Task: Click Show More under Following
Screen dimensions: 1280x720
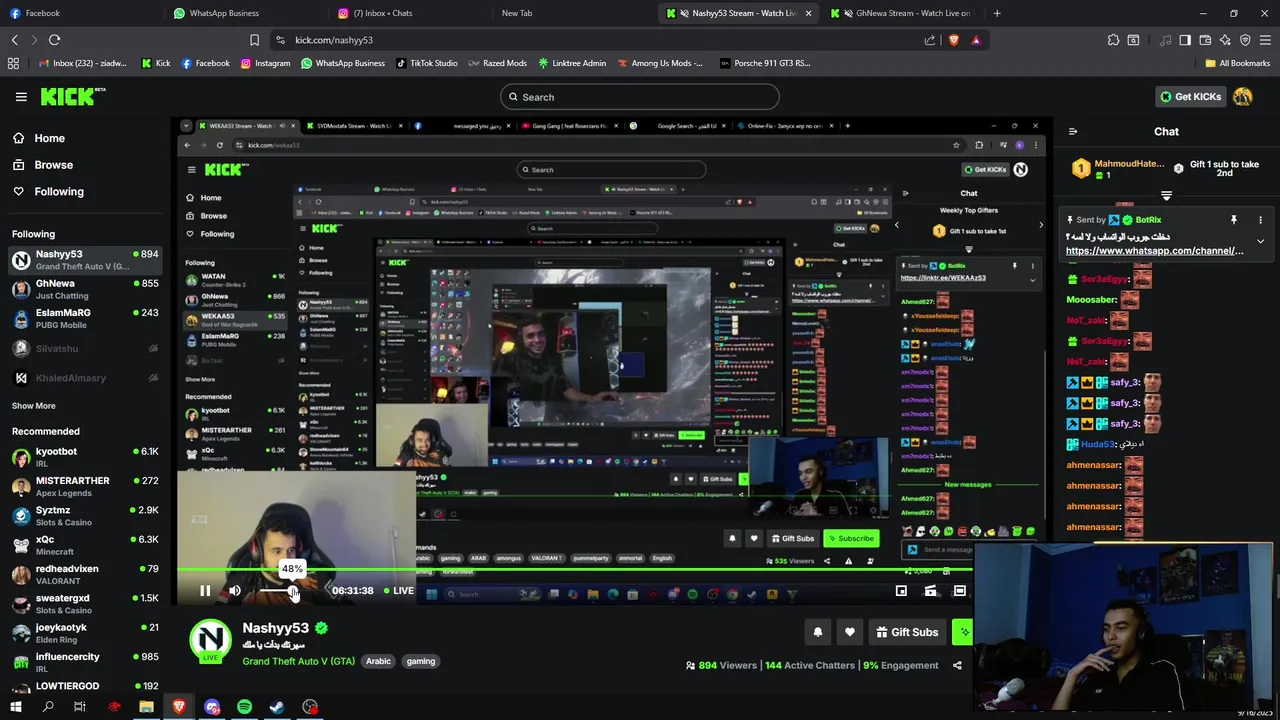Action: (34, 406)
